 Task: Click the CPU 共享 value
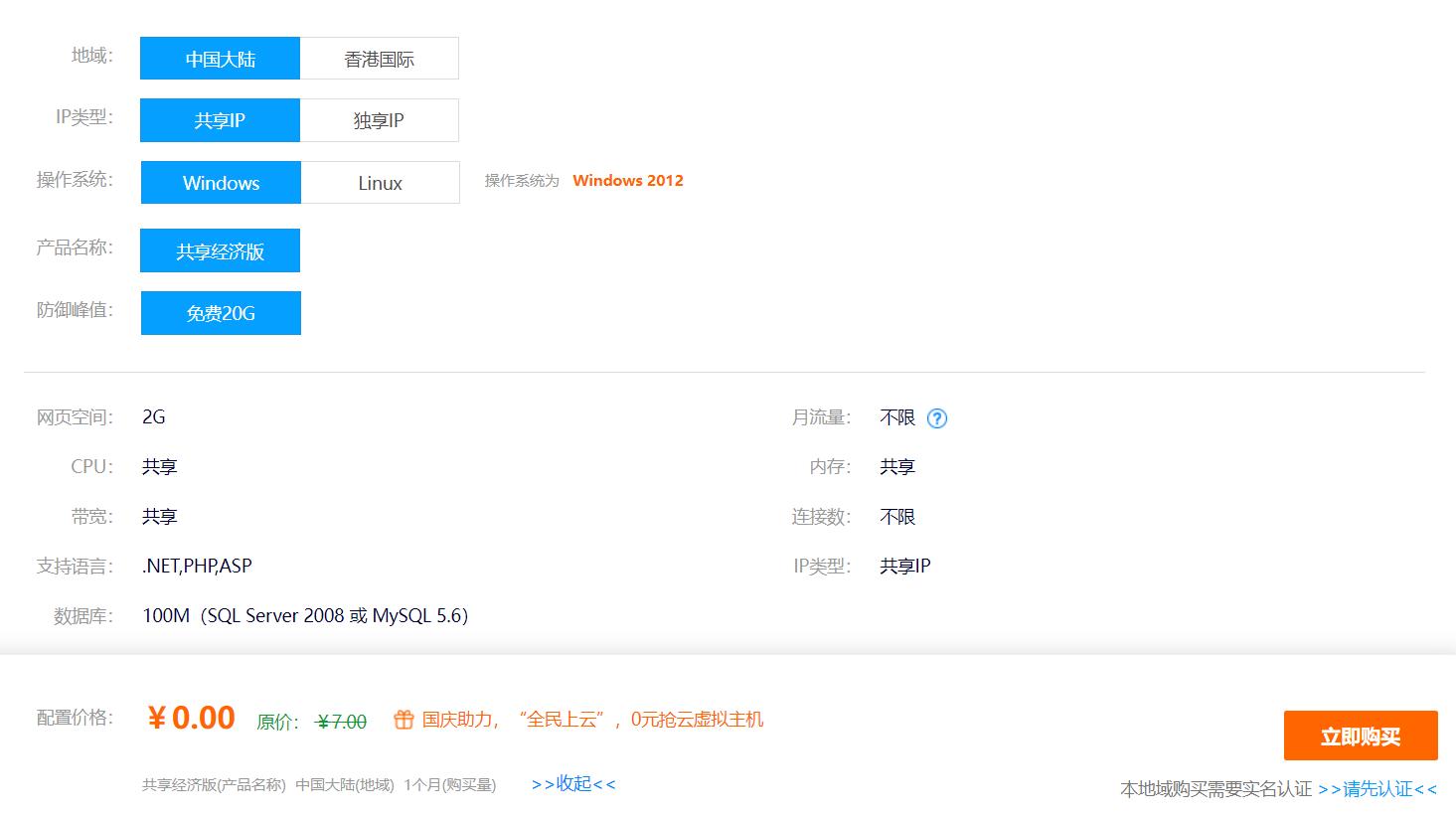click(160, 467)
